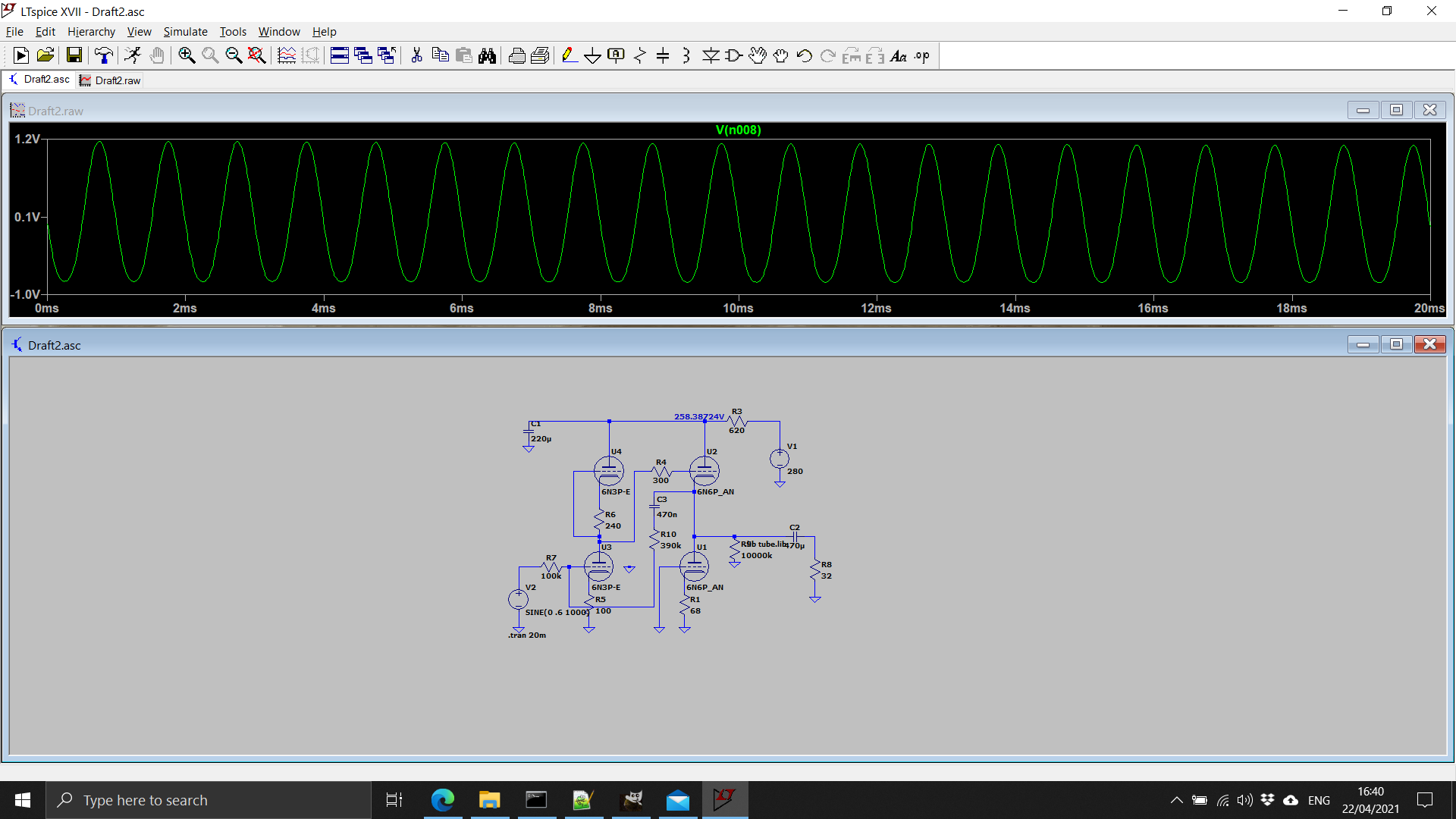Switch to the Draft2.asc tab
Image resolution: width=1456 pixels, height=819 pixels.
click(39, 80)
